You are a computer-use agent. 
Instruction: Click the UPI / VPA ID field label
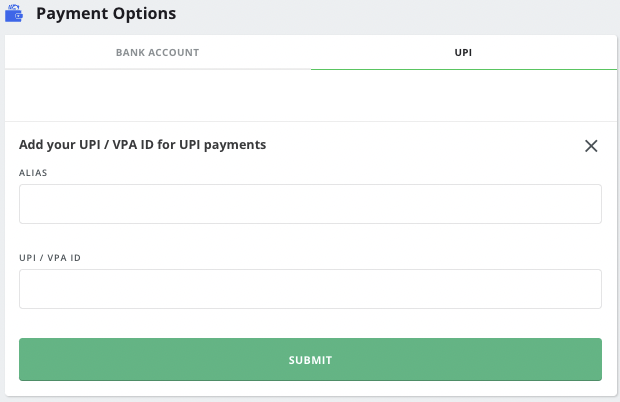[50, 258]
